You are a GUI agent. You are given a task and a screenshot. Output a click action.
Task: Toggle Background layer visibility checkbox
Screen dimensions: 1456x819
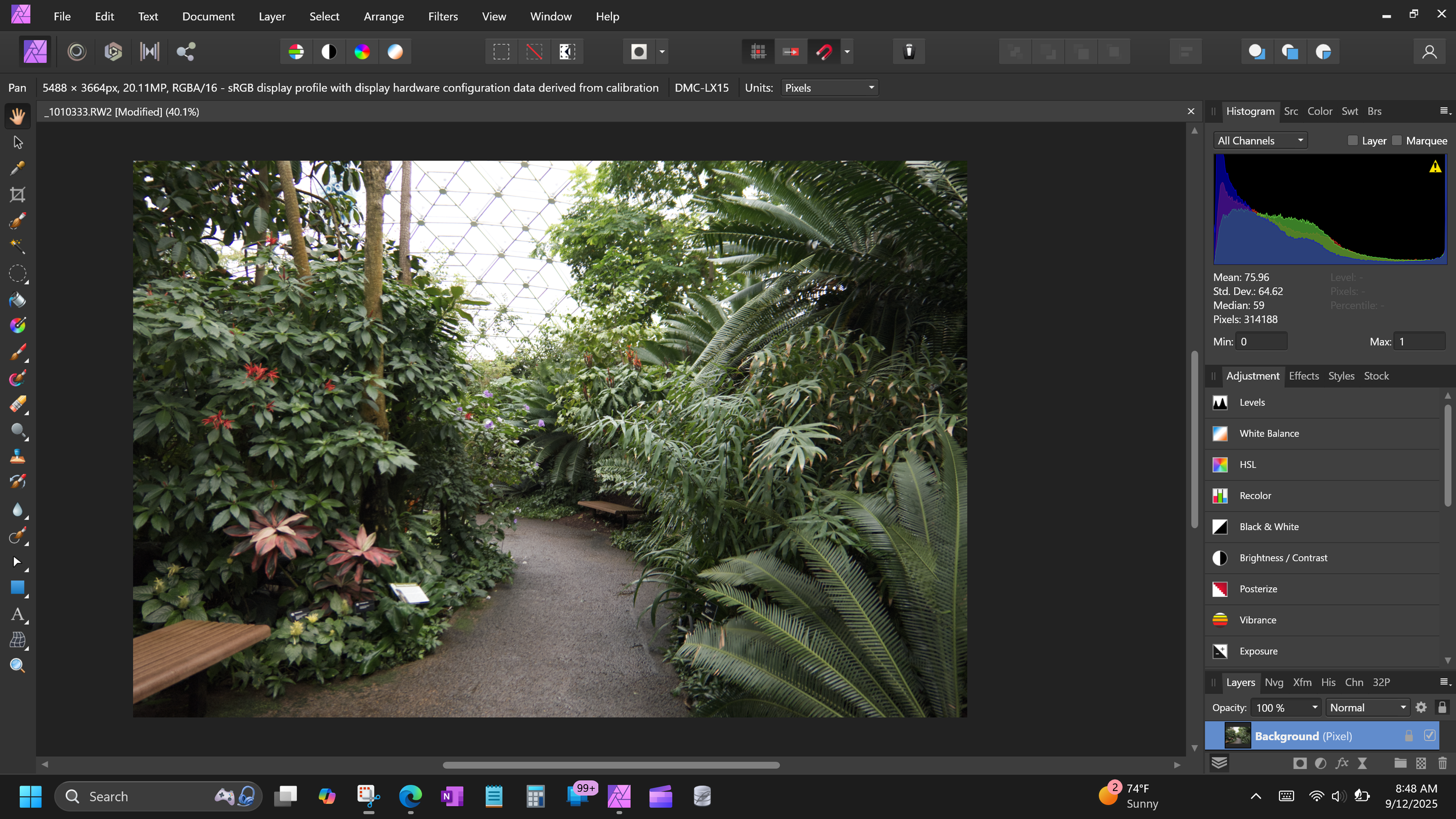point(1429,736)
